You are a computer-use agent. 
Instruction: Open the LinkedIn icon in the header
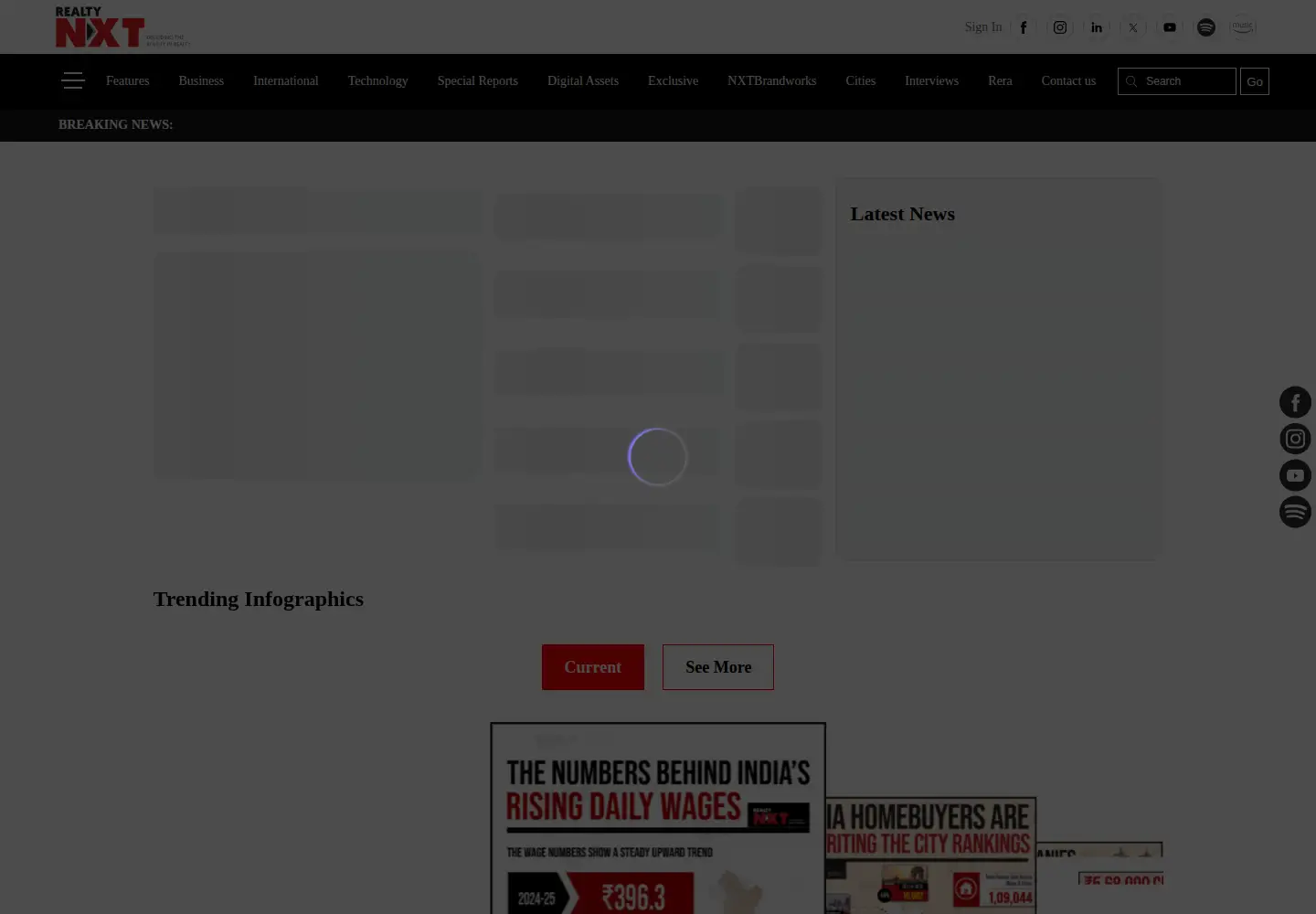tap(1097, 27)
